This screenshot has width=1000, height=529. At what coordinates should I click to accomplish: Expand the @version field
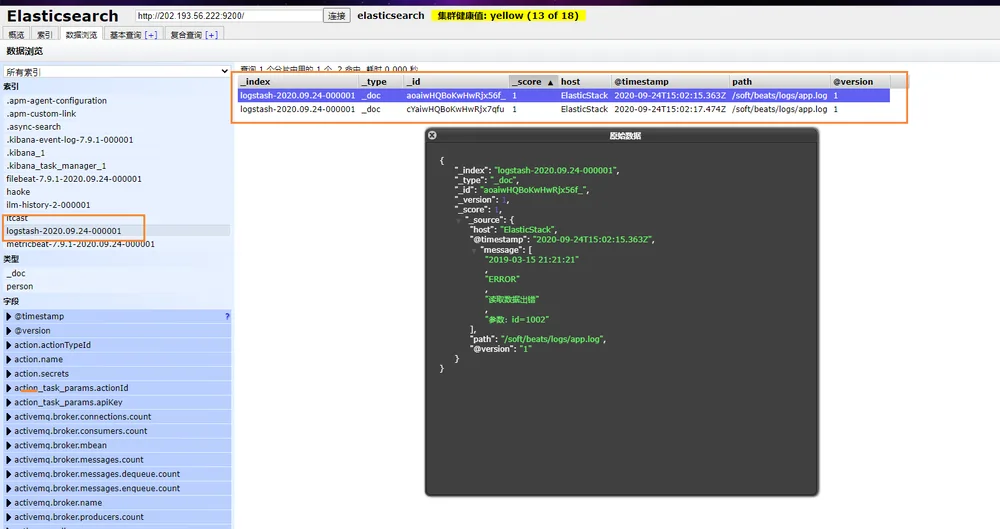click(x=9, y=331)
